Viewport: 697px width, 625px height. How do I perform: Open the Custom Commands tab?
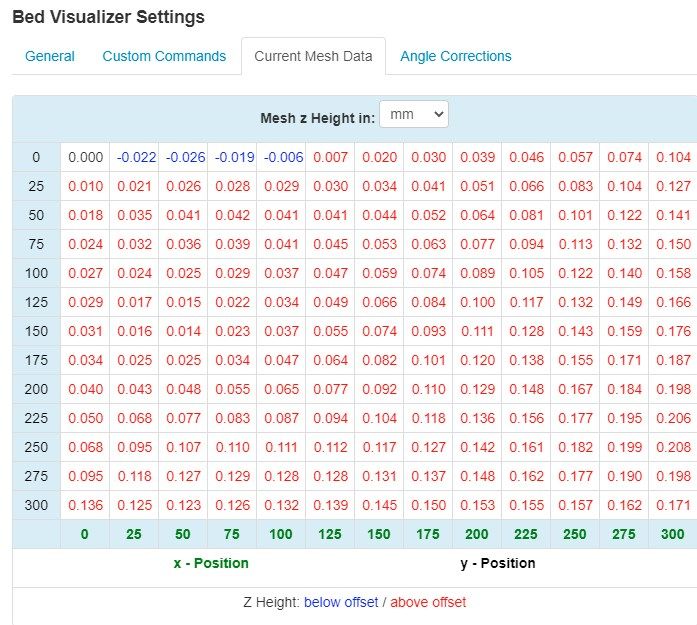click(x=164, y=56)
